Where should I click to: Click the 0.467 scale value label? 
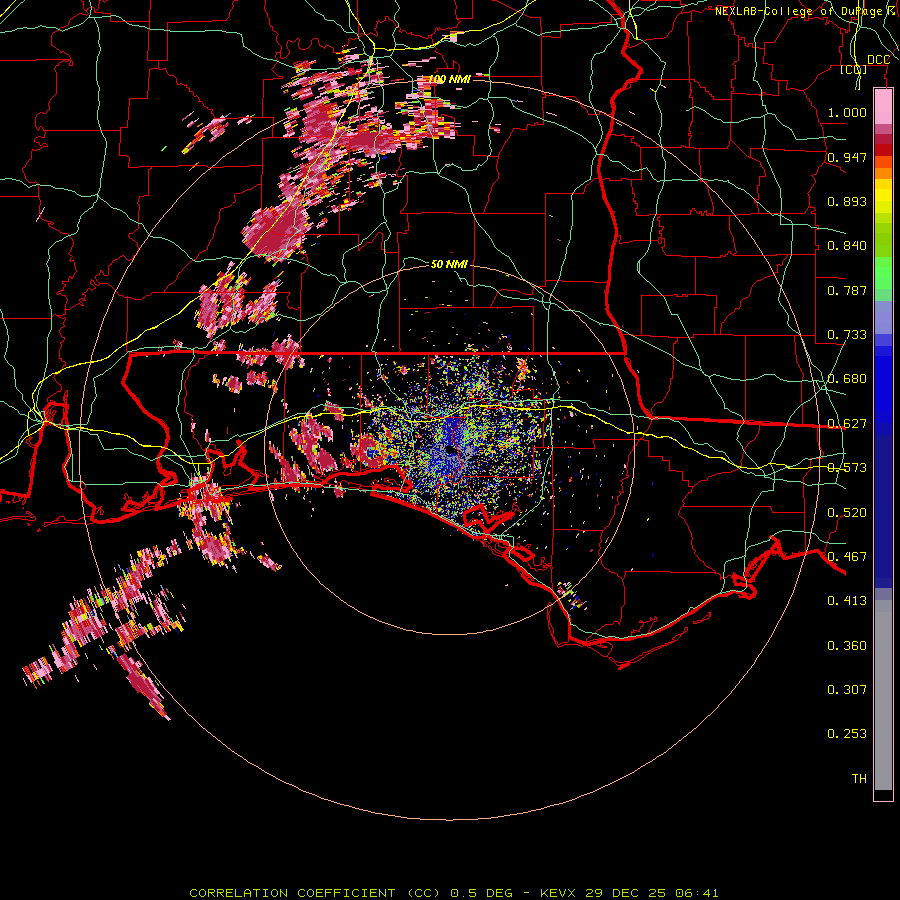(847, 557)
